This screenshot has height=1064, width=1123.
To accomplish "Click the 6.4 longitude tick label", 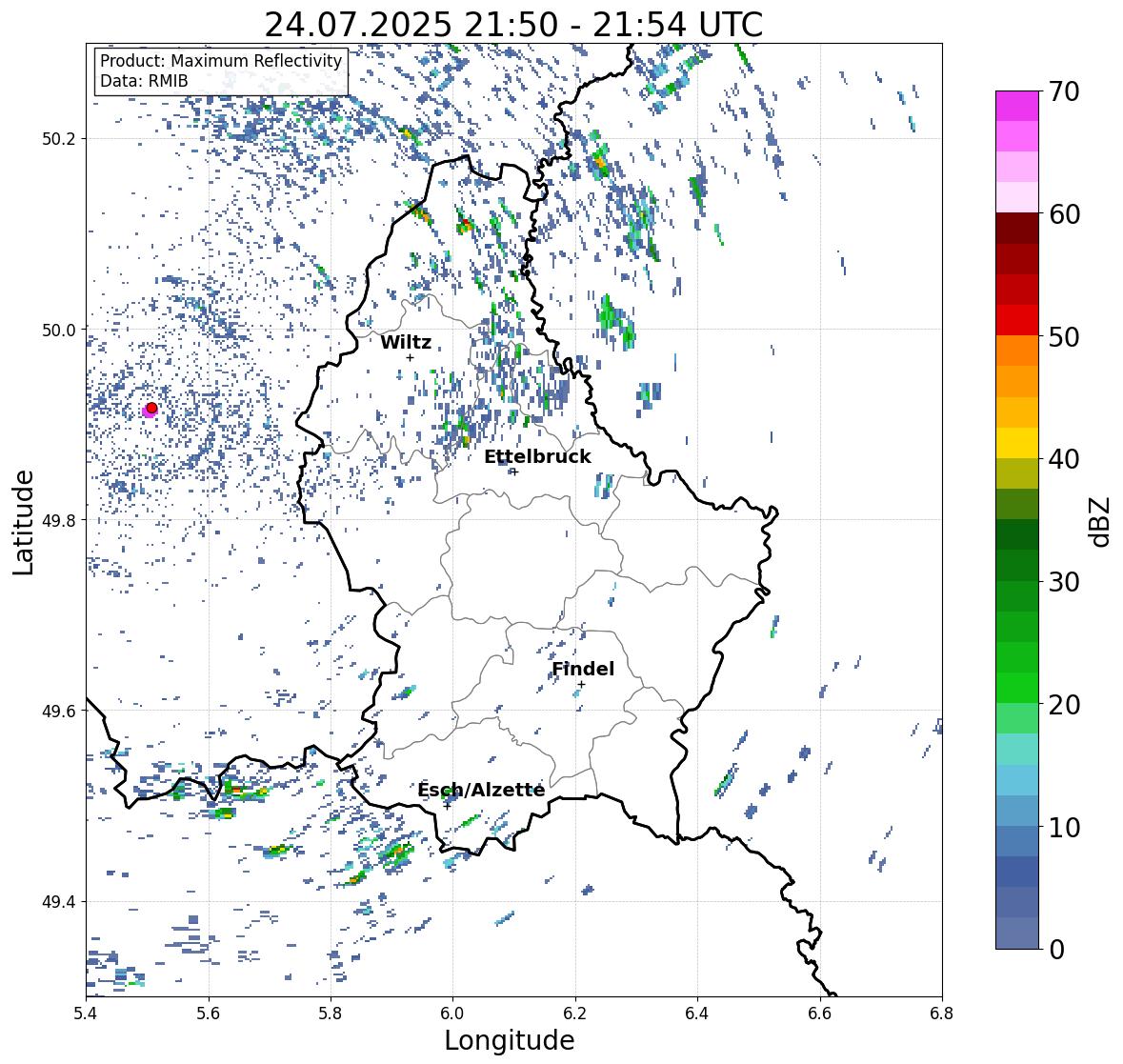I will (697, 1014).
